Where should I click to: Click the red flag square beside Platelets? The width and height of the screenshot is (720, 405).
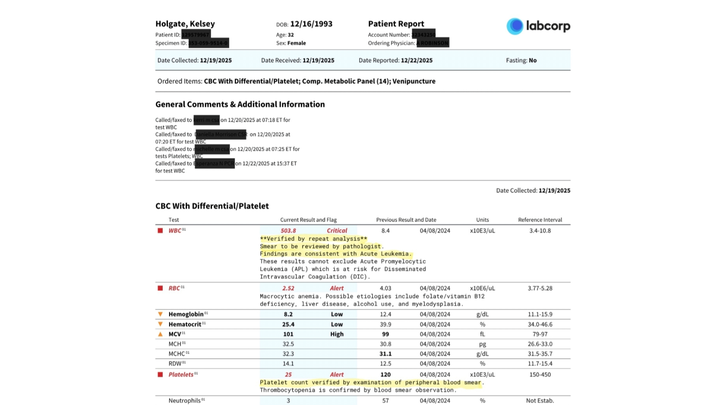click(160, 375)
